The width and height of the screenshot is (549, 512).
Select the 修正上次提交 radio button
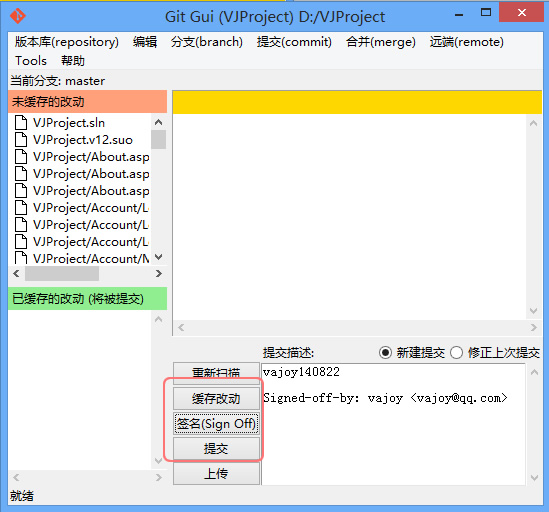pos(456,352)
